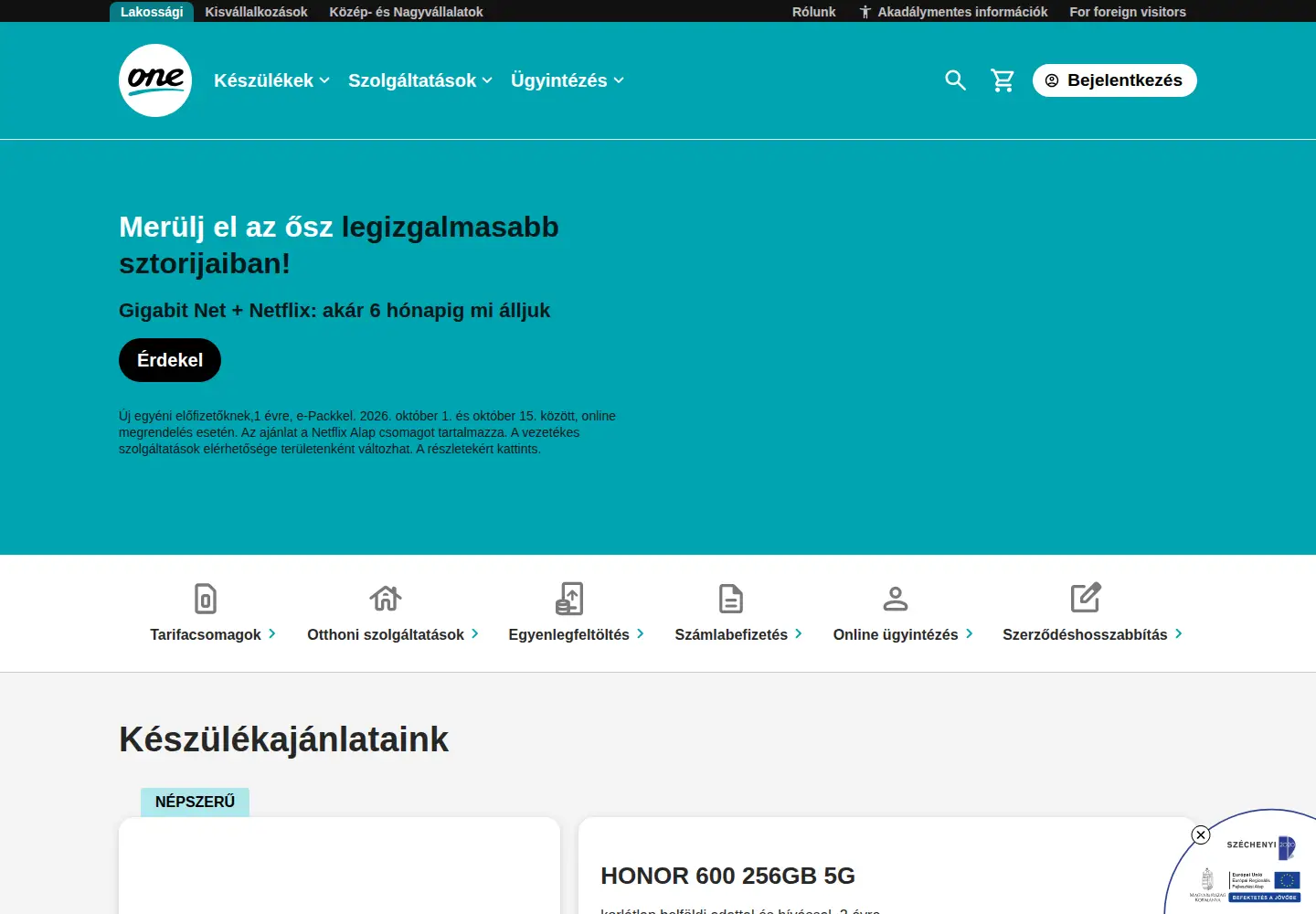The image size is (1316, 914).
Task: Click the Érdekel button
Action: pyautogui.click(x=170, y=360)
